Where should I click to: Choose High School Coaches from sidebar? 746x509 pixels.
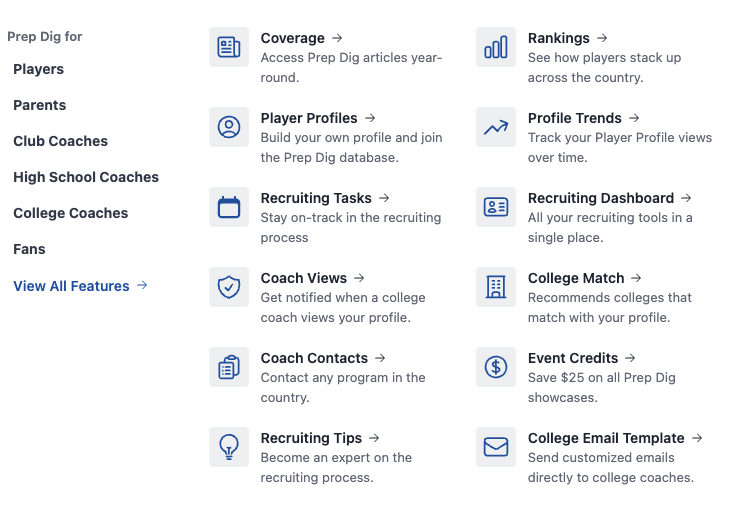point(86,177)
